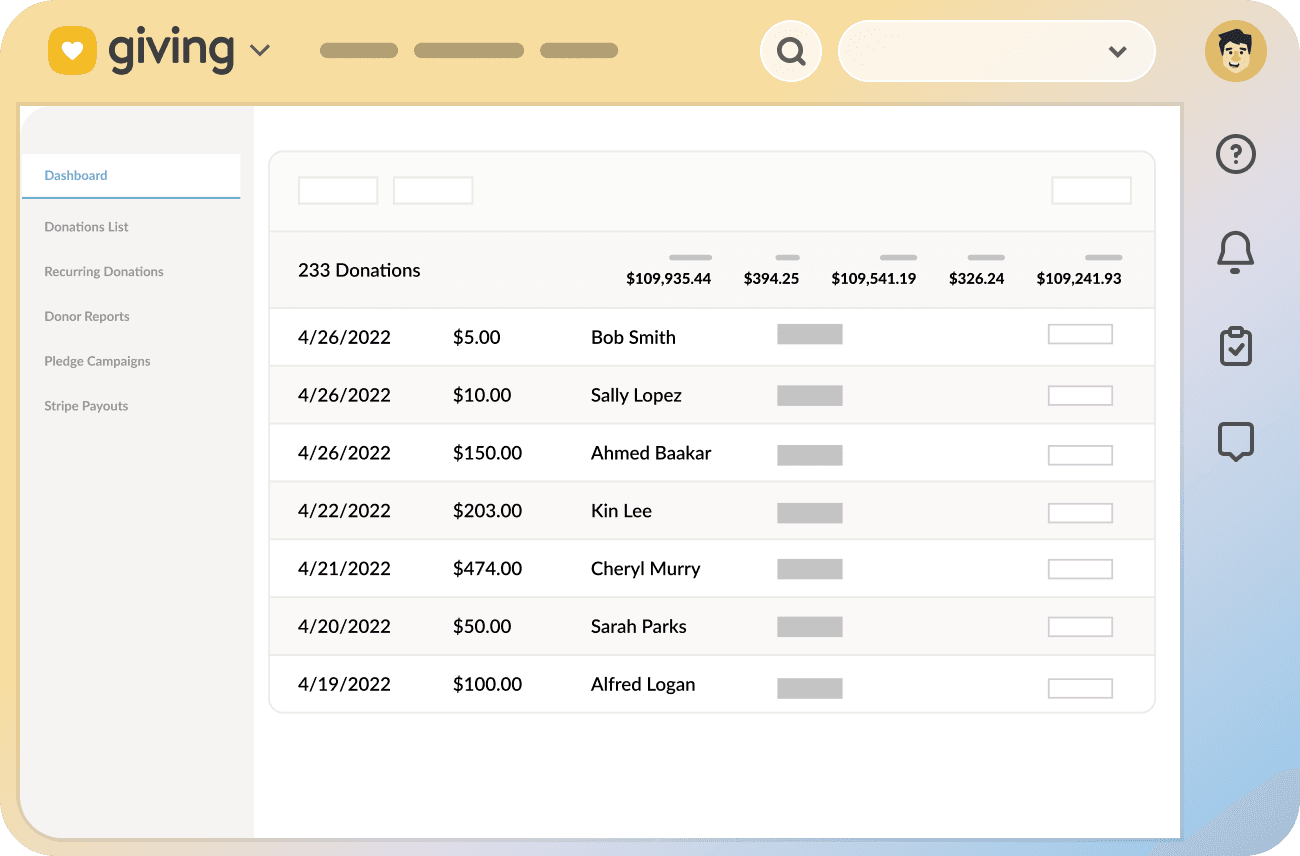The width and height of the screenshot is (1300, 856).
Task: Expand the chevron next to giving
Action: tap(260, 49)
